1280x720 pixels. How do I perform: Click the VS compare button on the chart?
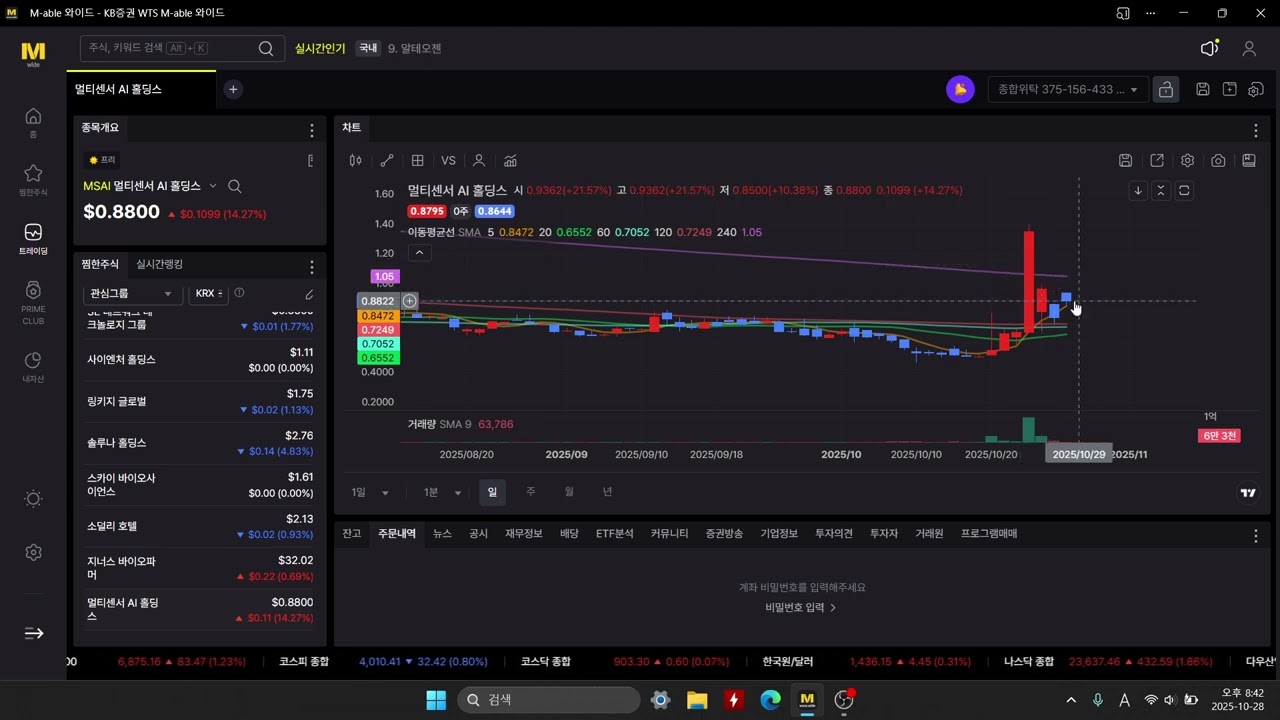pos(448,160)
